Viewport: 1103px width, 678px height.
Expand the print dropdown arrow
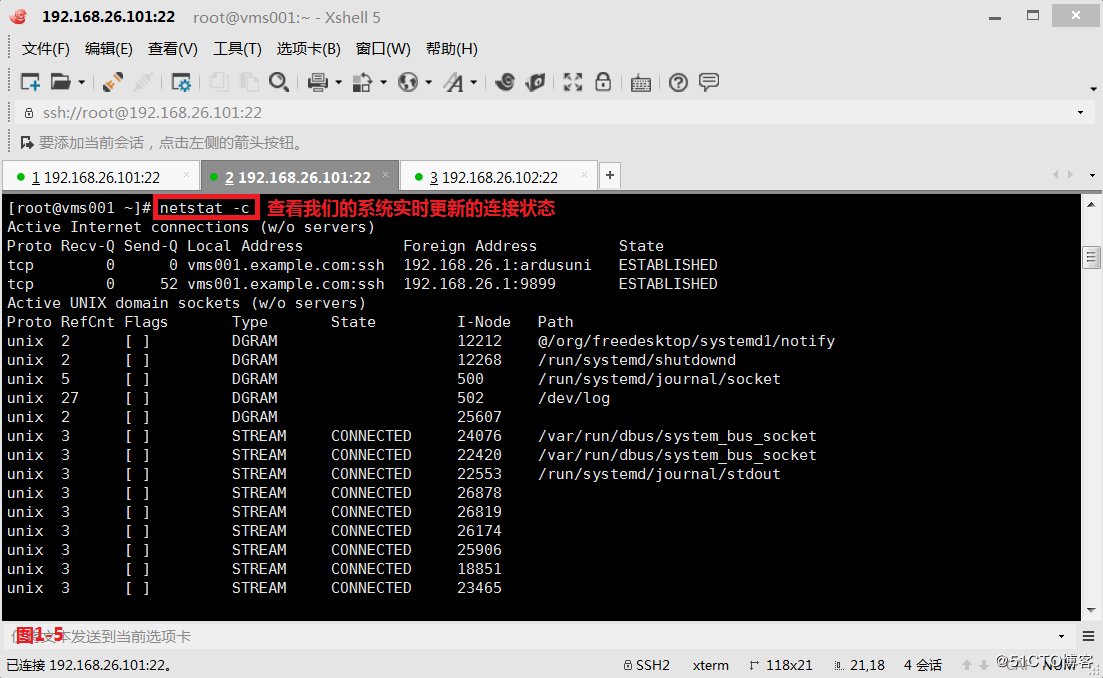[338, 83]
